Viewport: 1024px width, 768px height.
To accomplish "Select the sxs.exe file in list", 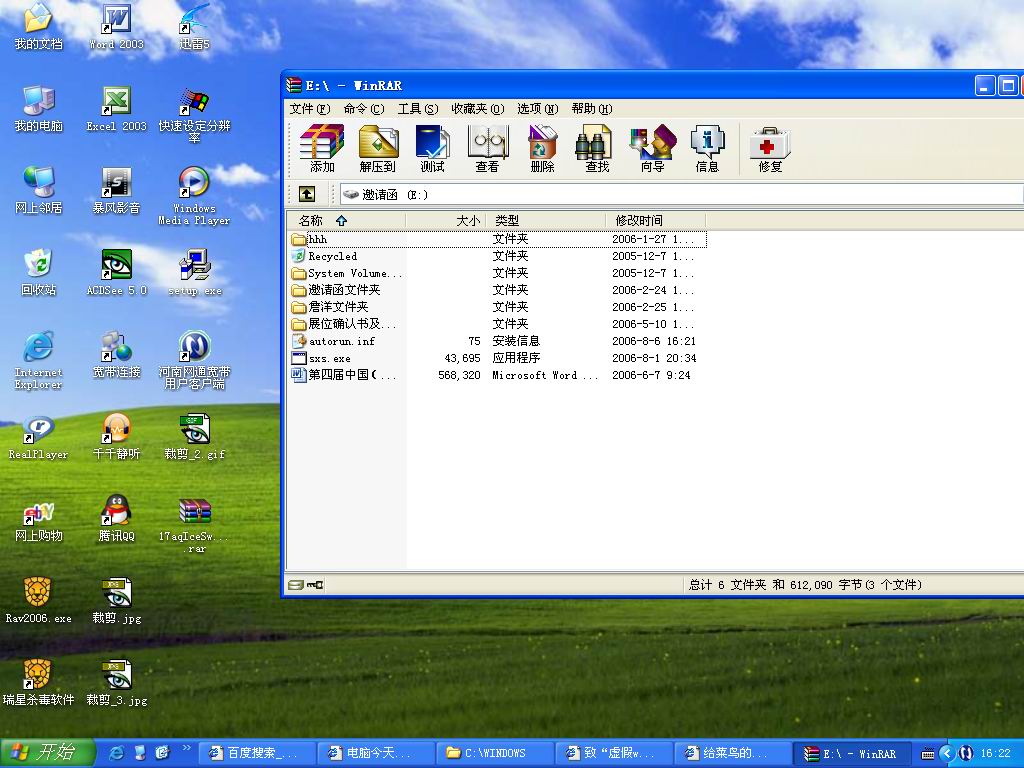I will coord(329,358).
